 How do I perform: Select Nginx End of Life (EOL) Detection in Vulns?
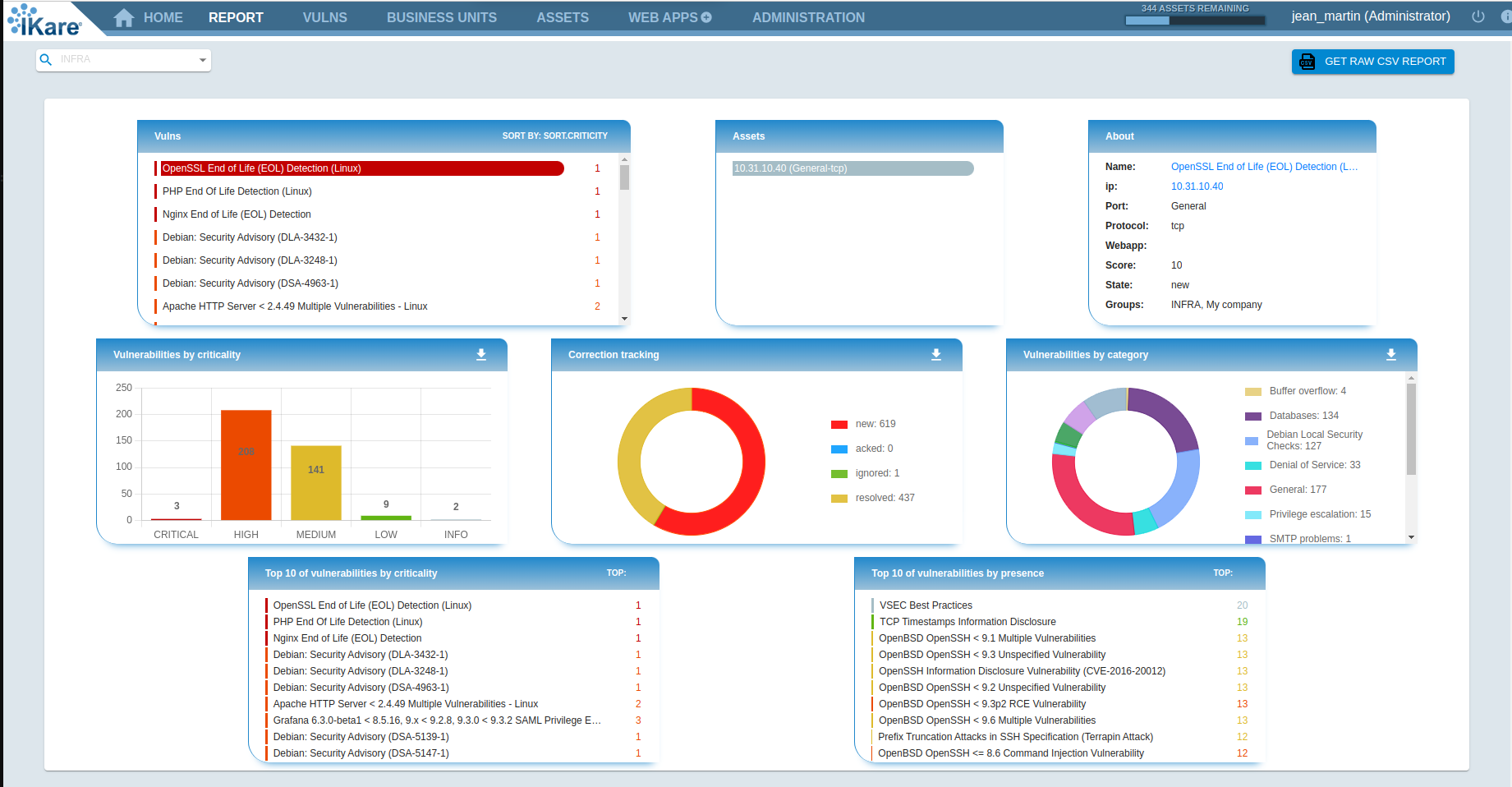[x=378, y=214]
